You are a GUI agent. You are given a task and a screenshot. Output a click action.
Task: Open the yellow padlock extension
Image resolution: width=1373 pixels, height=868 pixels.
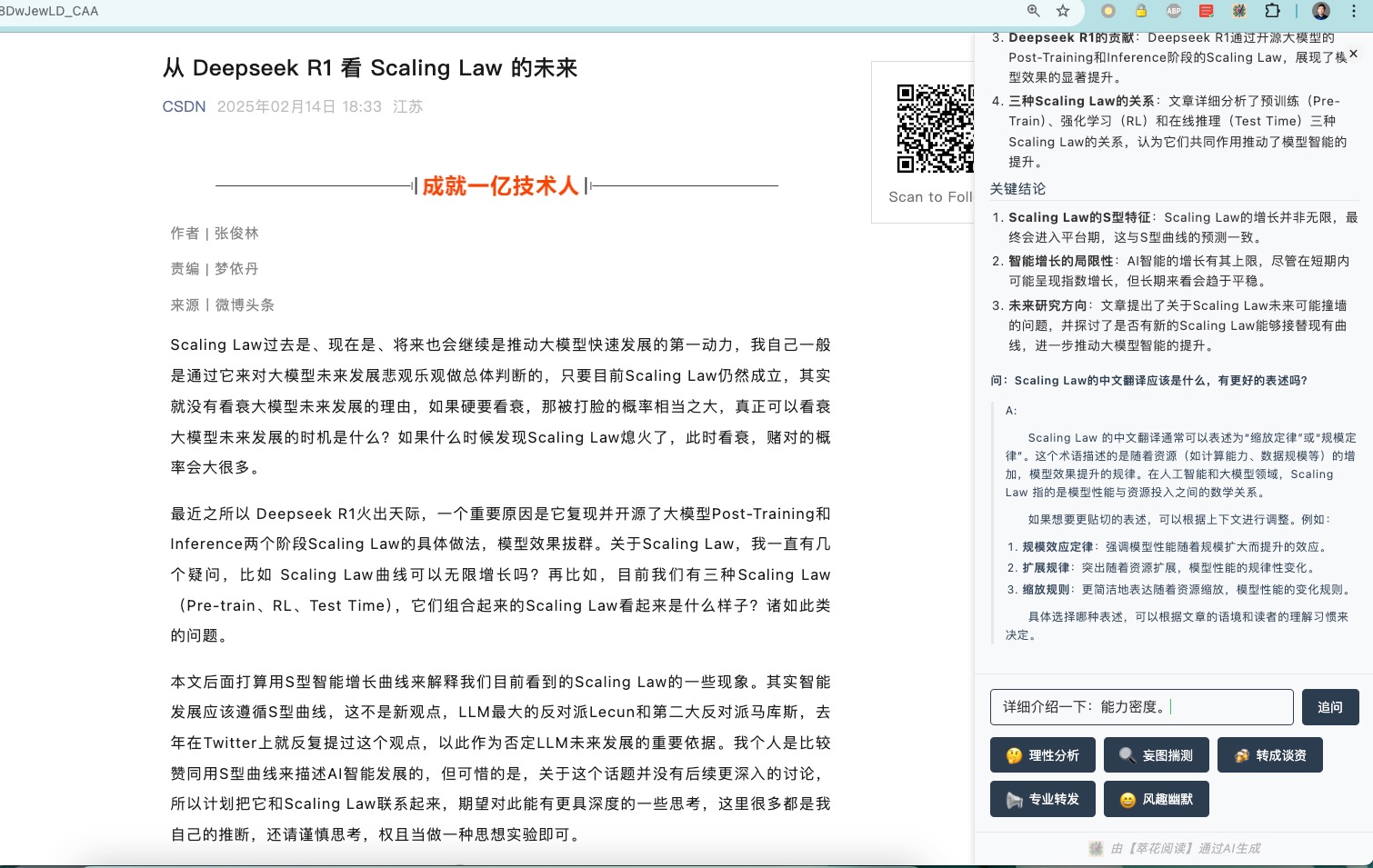click(1140, 11)
